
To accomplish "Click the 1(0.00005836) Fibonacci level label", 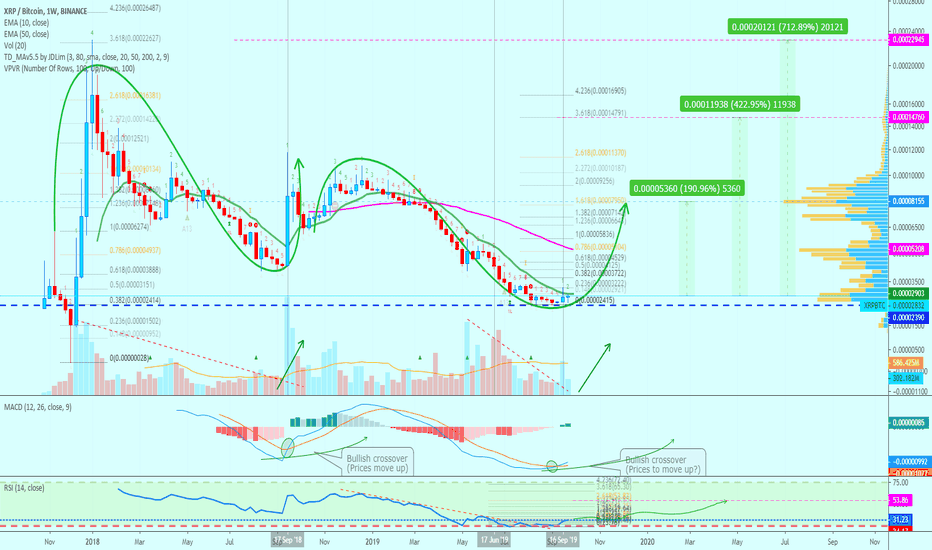I will tap(594, 234).
